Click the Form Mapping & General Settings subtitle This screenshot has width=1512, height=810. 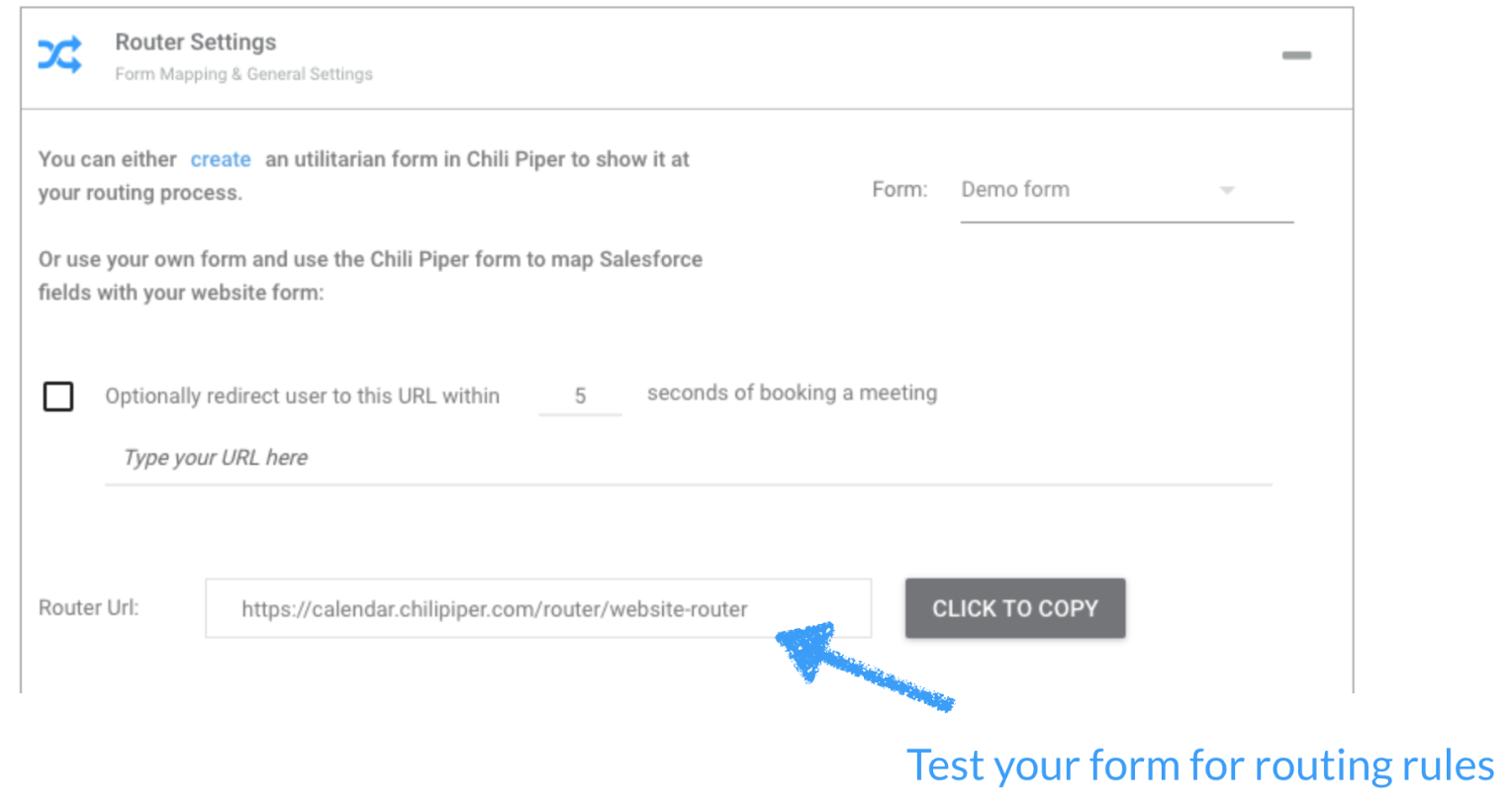click(243, 74)
